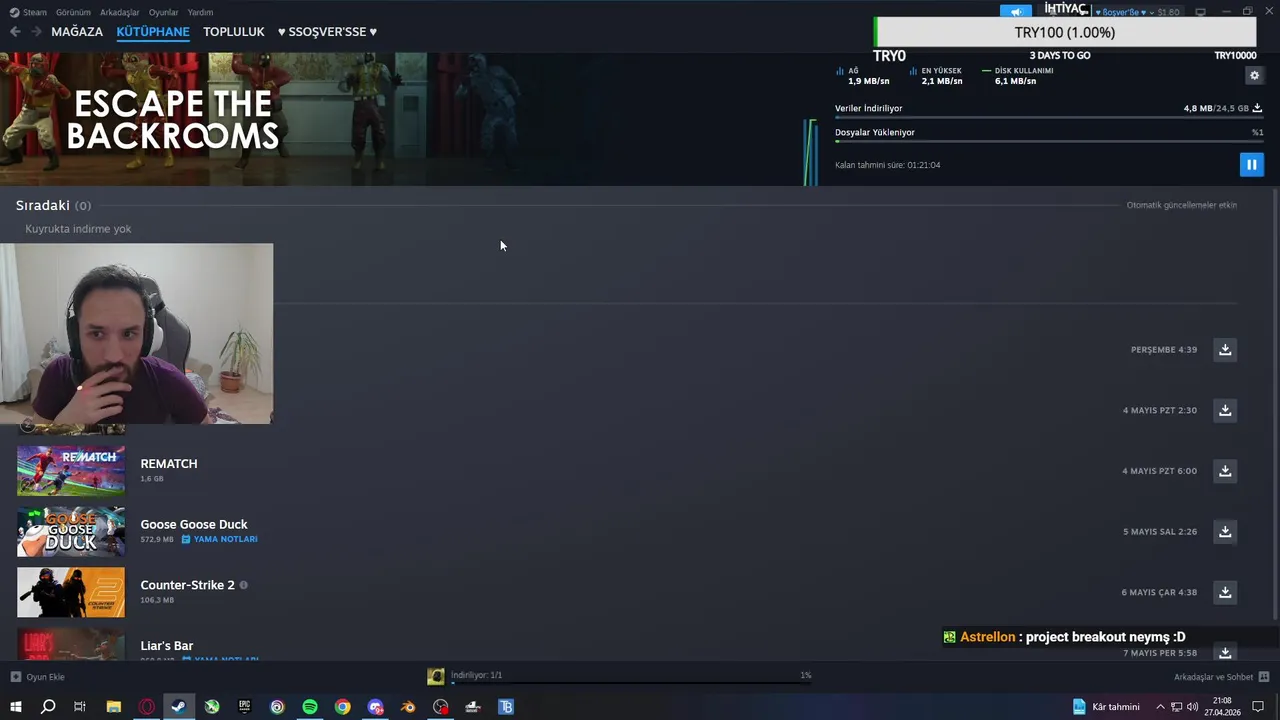Open Opera GX from taskbar
Viewport: 1280px width, 720px height.
[x=147, y=707]
